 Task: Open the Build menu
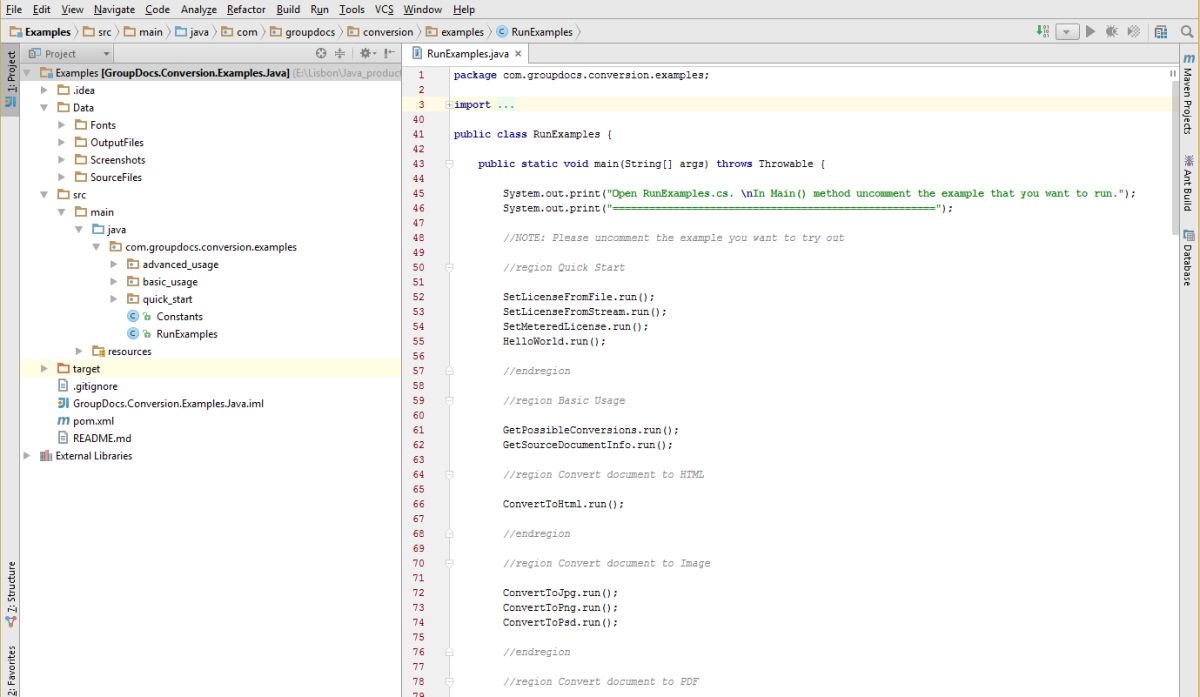pyautogui.click(x=288, y=9)
